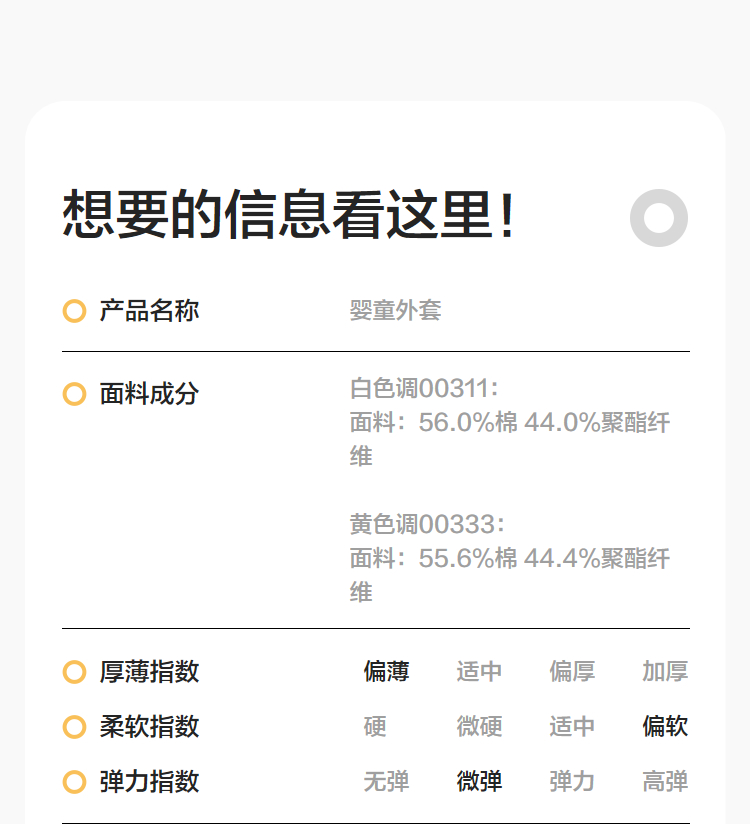Viewport: 750px width, 824px height.
Task: Click the 黄色调00333 fabric composition text
Action: 424,525
